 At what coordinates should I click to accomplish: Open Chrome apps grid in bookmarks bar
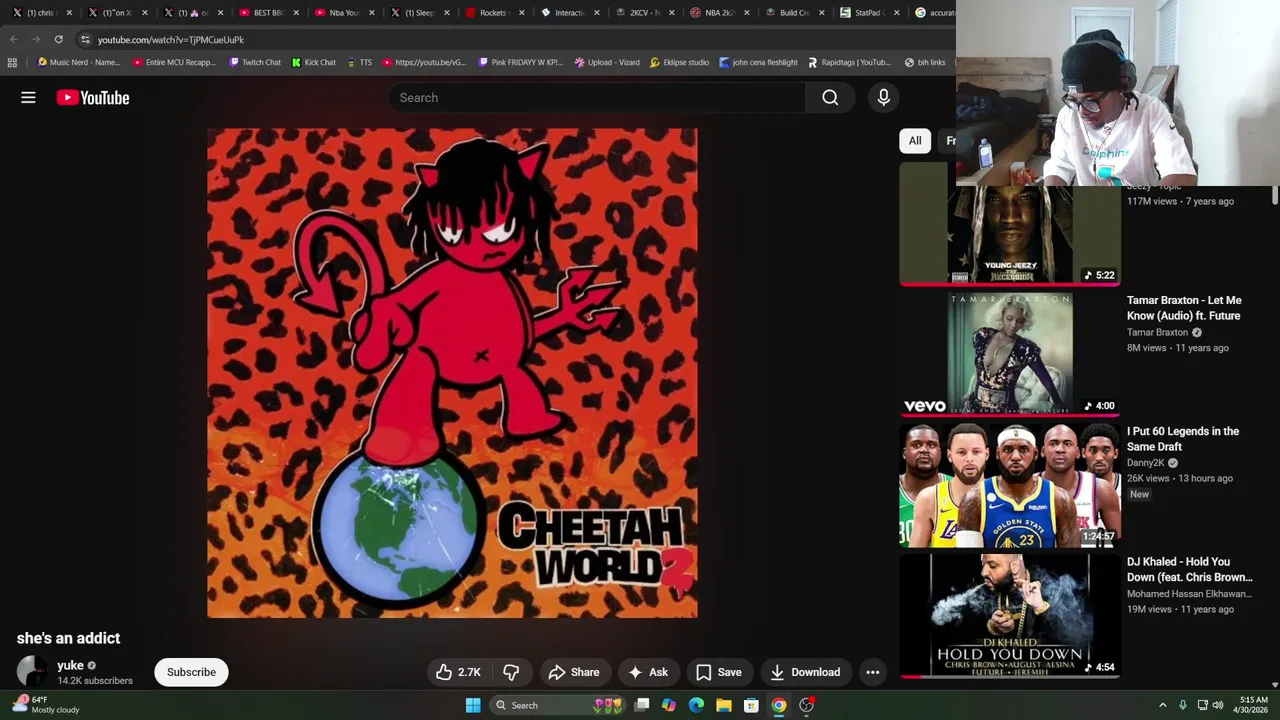[x=12, y=62]
